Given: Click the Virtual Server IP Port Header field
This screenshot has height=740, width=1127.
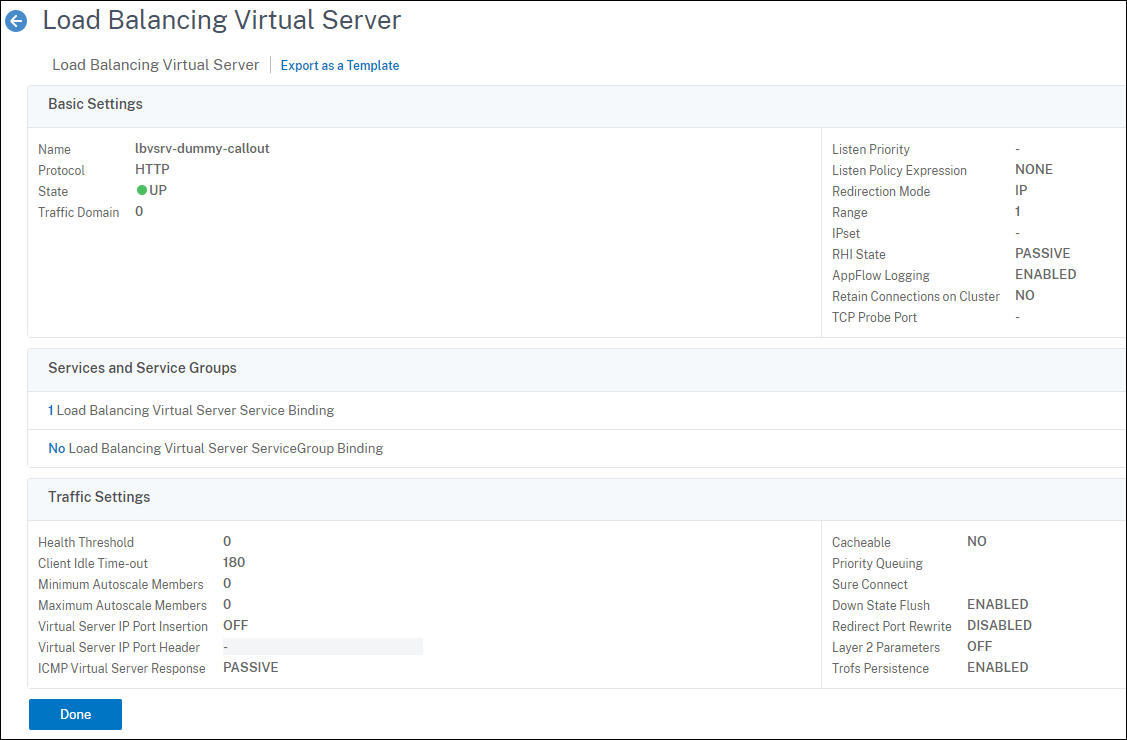Looking at the screenshot, I should pos(322,647).
